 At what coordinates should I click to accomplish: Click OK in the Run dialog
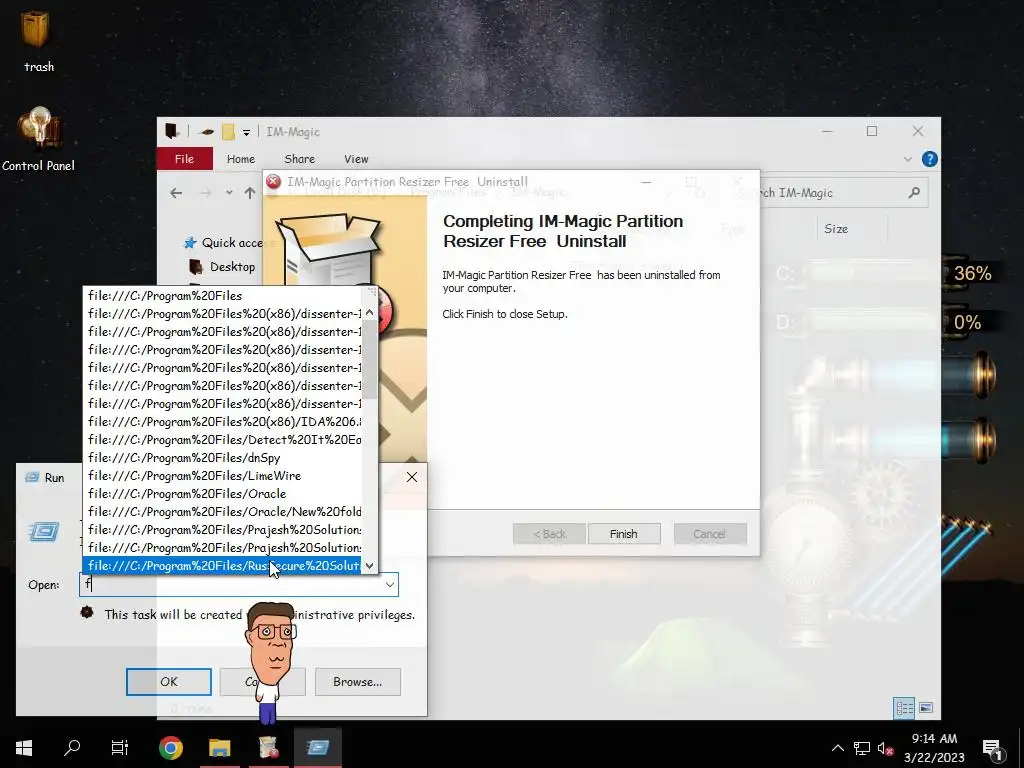click(x=168, y=682)
